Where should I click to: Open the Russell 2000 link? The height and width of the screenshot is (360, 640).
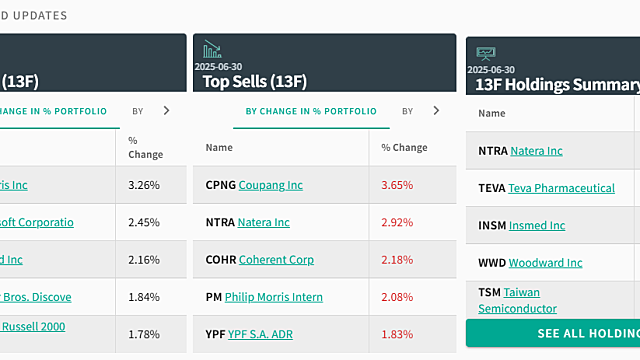pyautogui.click(x=33, y=327)
